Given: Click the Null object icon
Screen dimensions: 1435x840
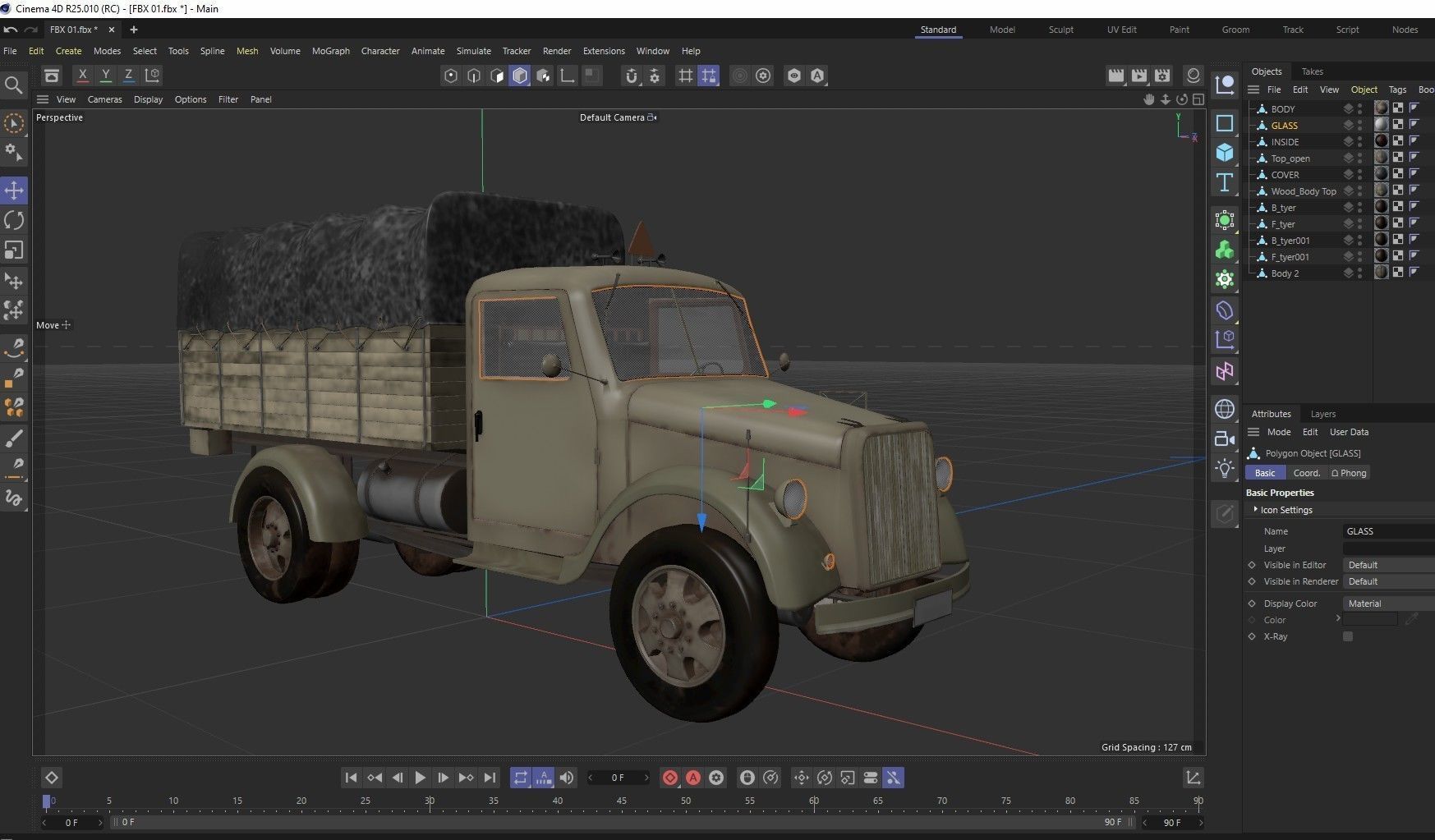Looking at the screenshot, I should [x=1225, y=85].
